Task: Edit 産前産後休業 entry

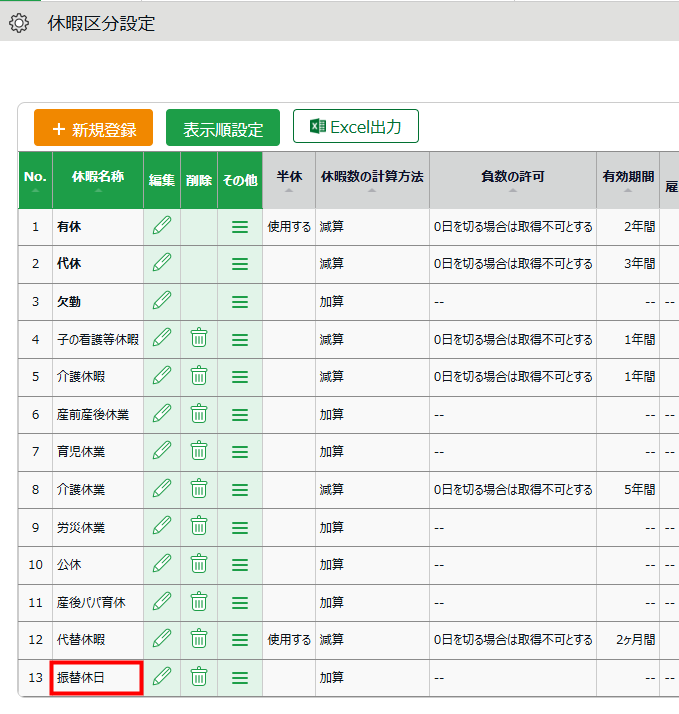Action: pyautogui.click(x=162, y=414)
